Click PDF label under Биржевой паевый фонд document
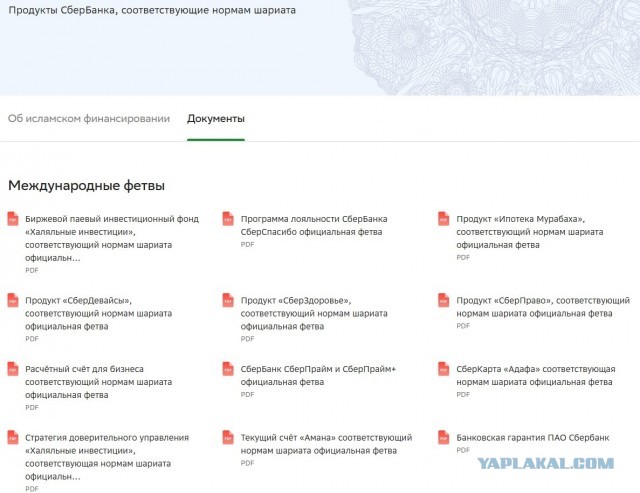 click(x=32, y=270)
